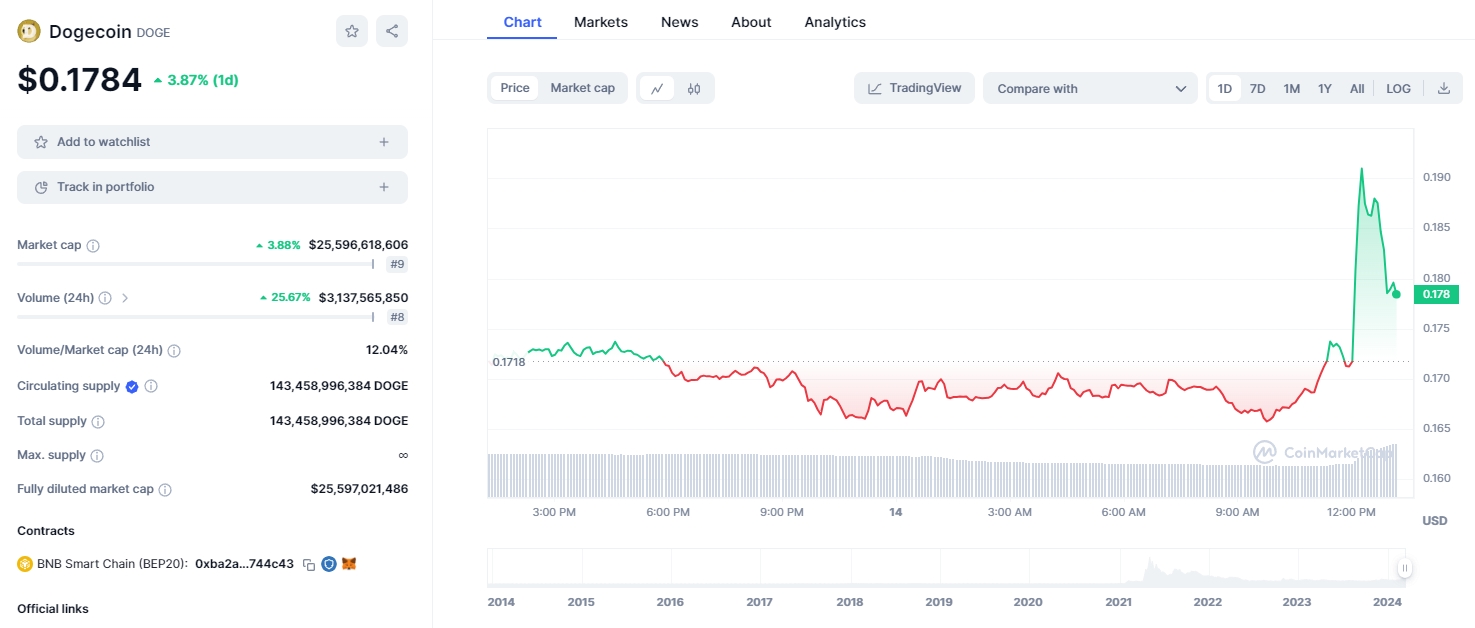Click the Total supply amount in DOGE

click(339, 421)
